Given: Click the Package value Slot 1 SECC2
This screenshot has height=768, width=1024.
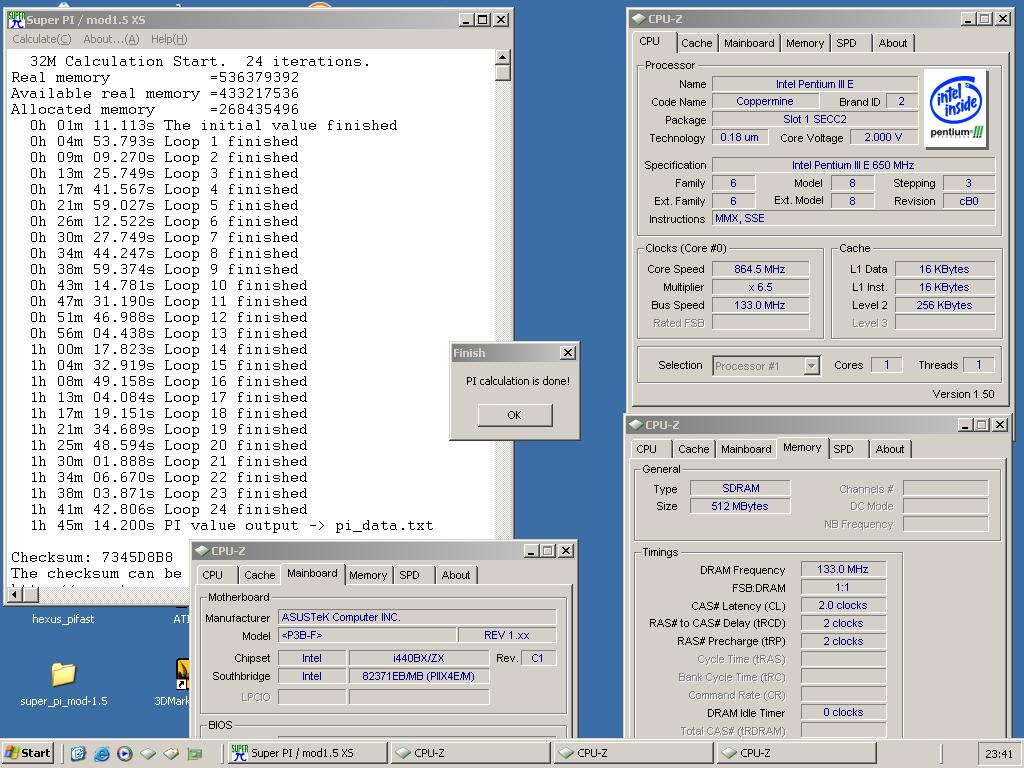Looking at the screenshot, I should pyautogui.click(x=814, y=120).
